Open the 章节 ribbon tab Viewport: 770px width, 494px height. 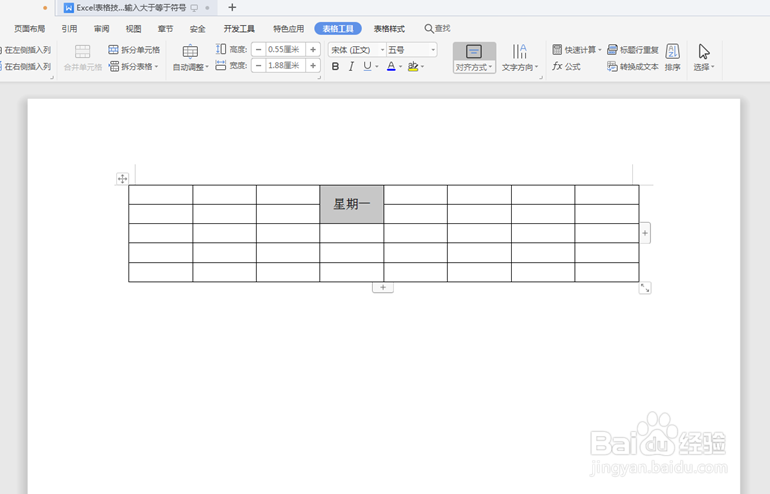click(x=165, y=29)
